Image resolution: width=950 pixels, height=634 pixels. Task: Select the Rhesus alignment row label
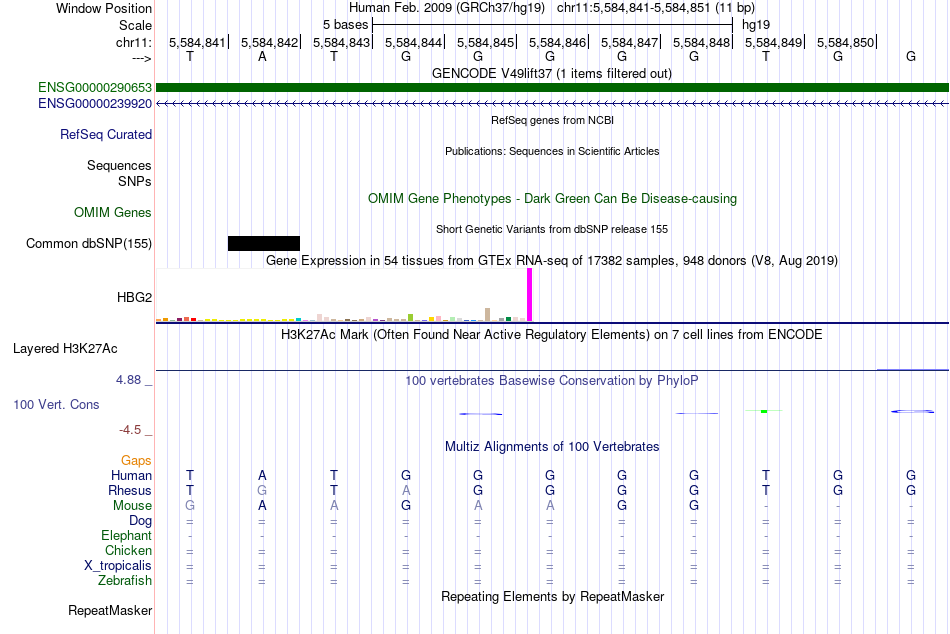tap(130, 490)
